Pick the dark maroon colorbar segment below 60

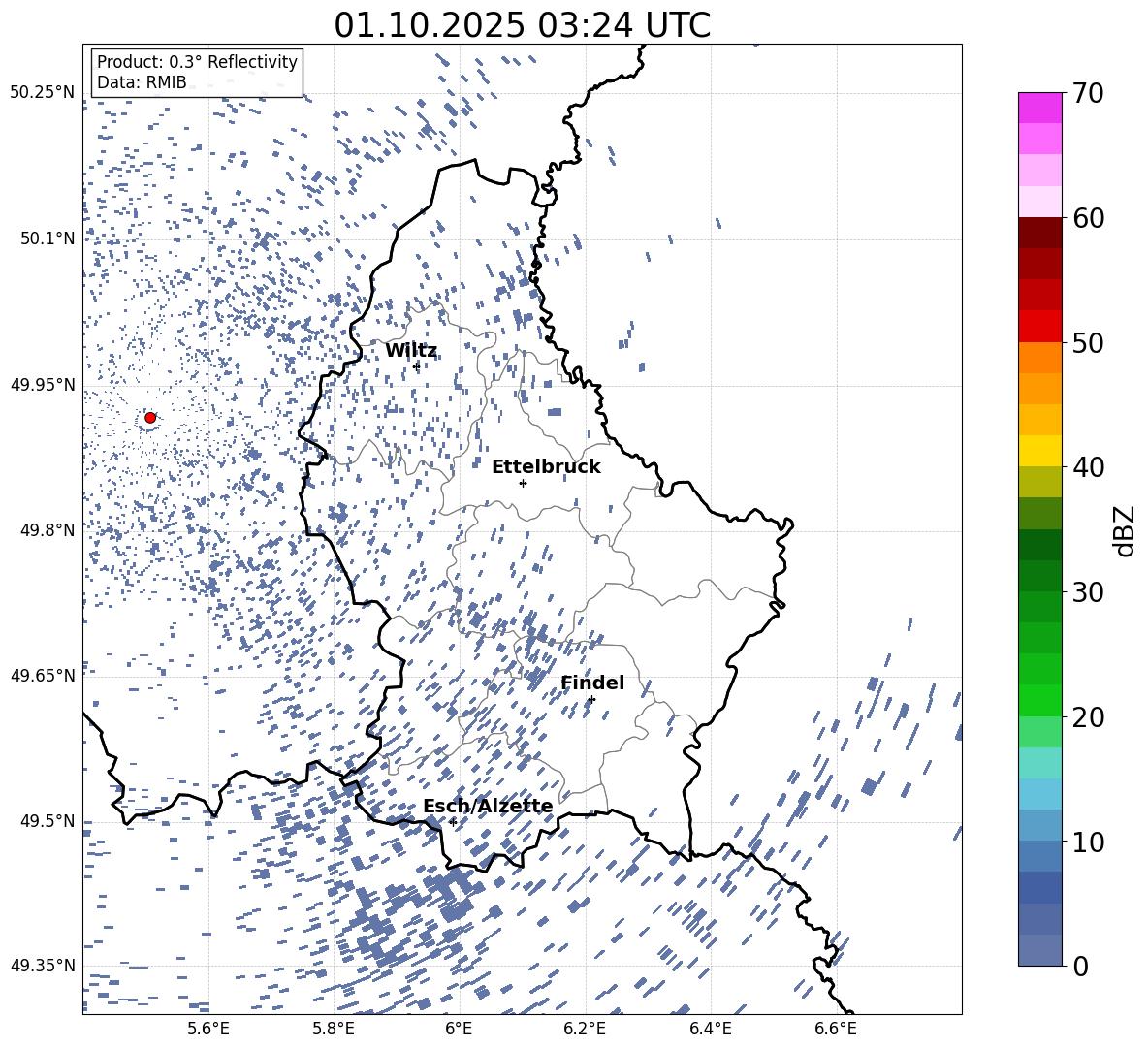pos(1039,233)
